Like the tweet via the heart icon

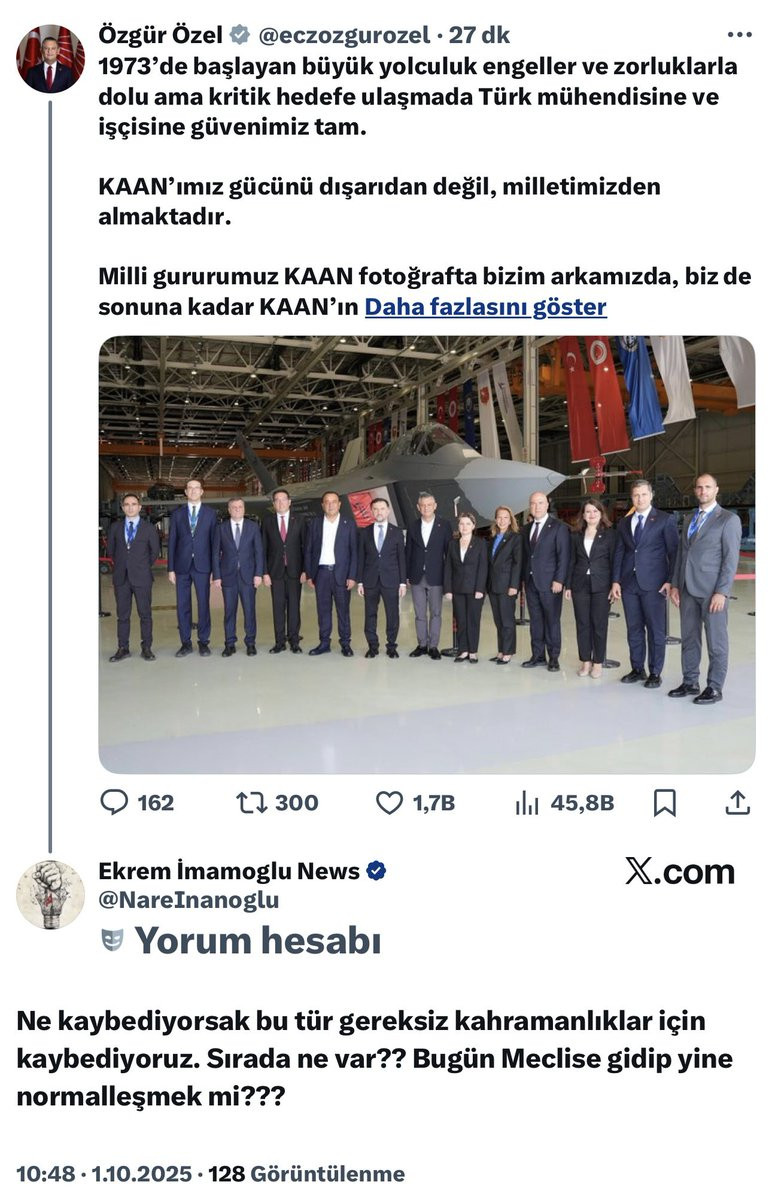(x=389, y=802)
